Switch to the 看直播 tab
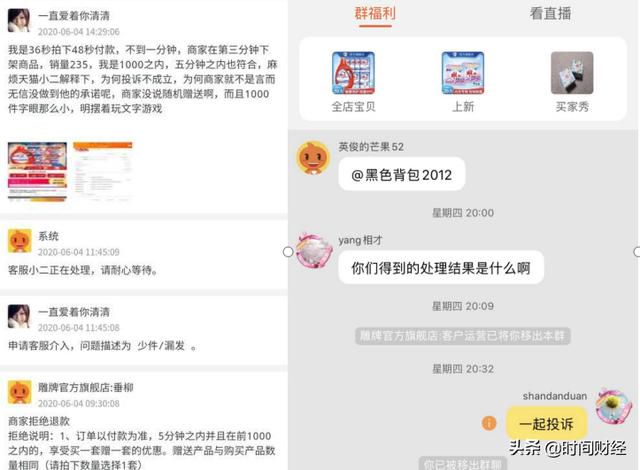This screenshot has height=470, width=640. coord(550,14)
